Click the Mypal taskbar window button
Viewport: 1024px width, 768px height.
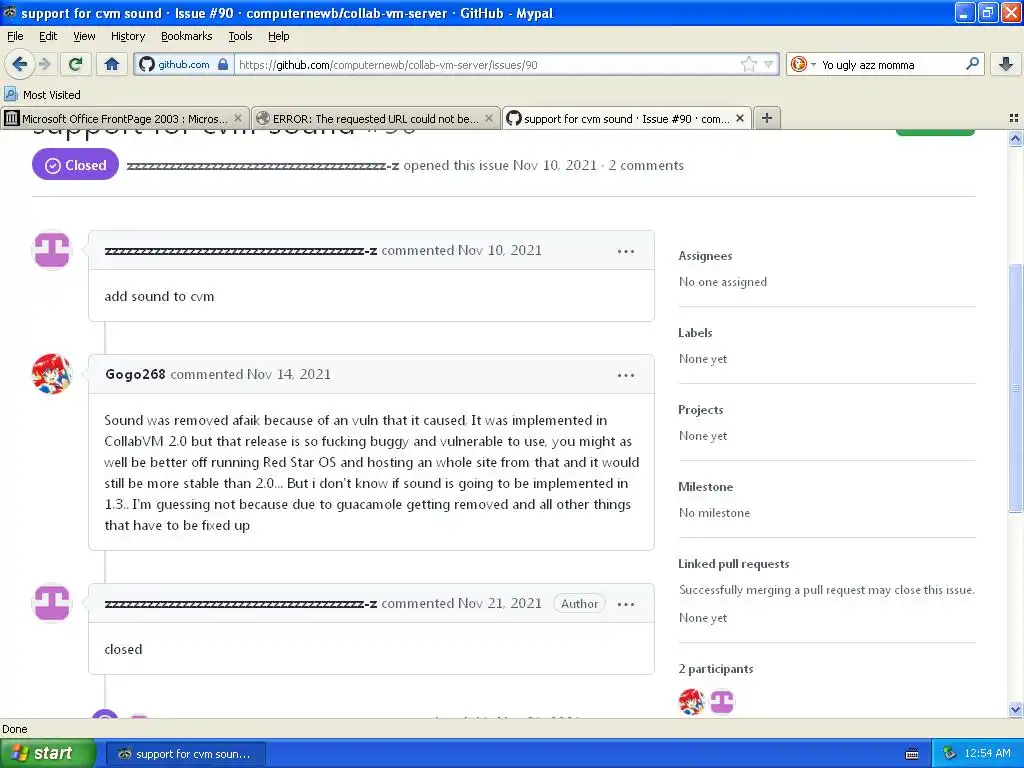[x=185, y=754]
